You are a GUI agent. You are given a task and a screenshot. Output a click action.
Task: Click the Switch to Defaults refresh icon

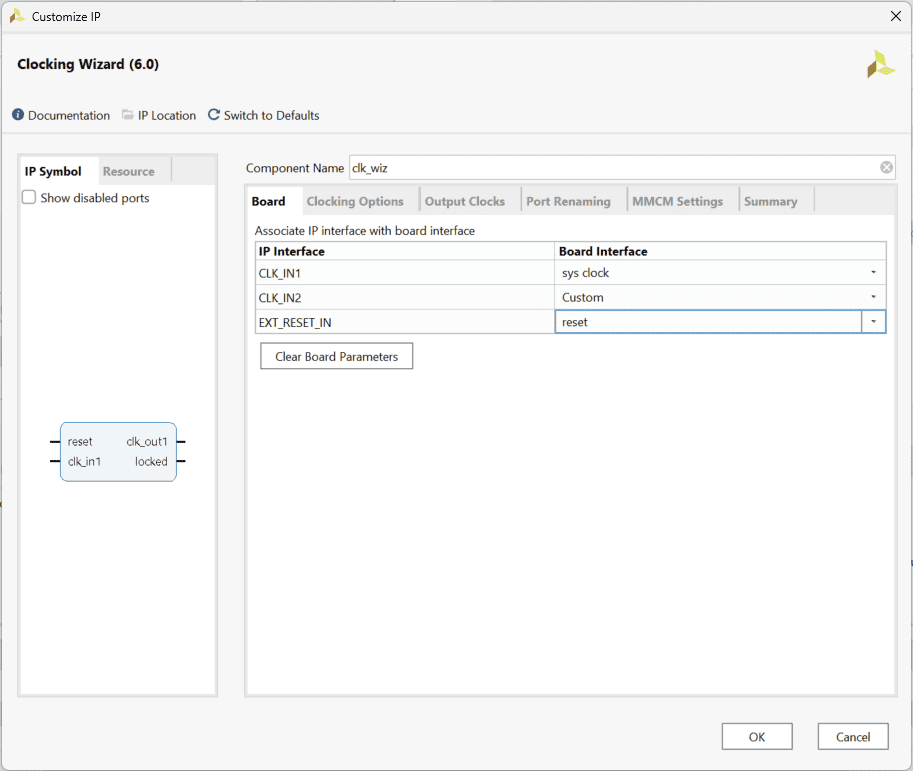point(214,115)
